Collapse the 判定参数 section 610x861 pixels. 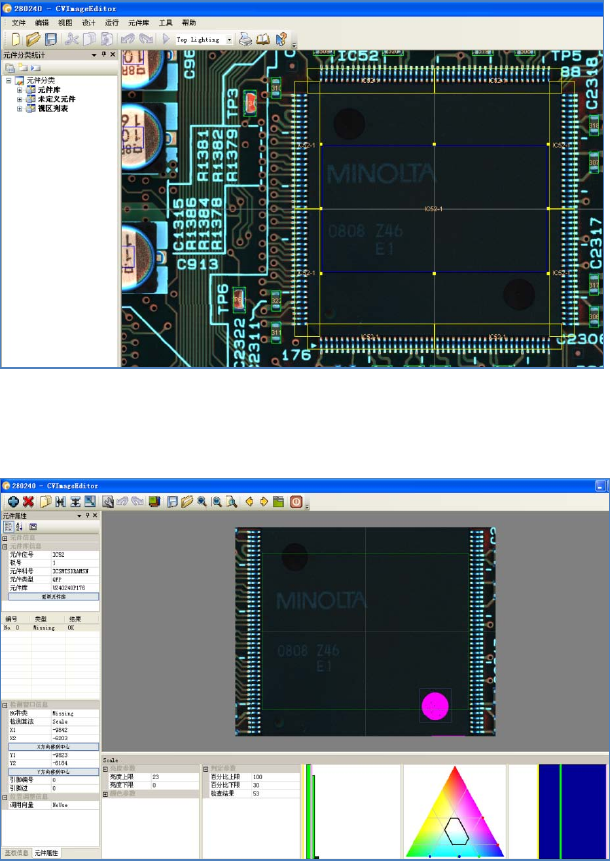coord(206,769)
